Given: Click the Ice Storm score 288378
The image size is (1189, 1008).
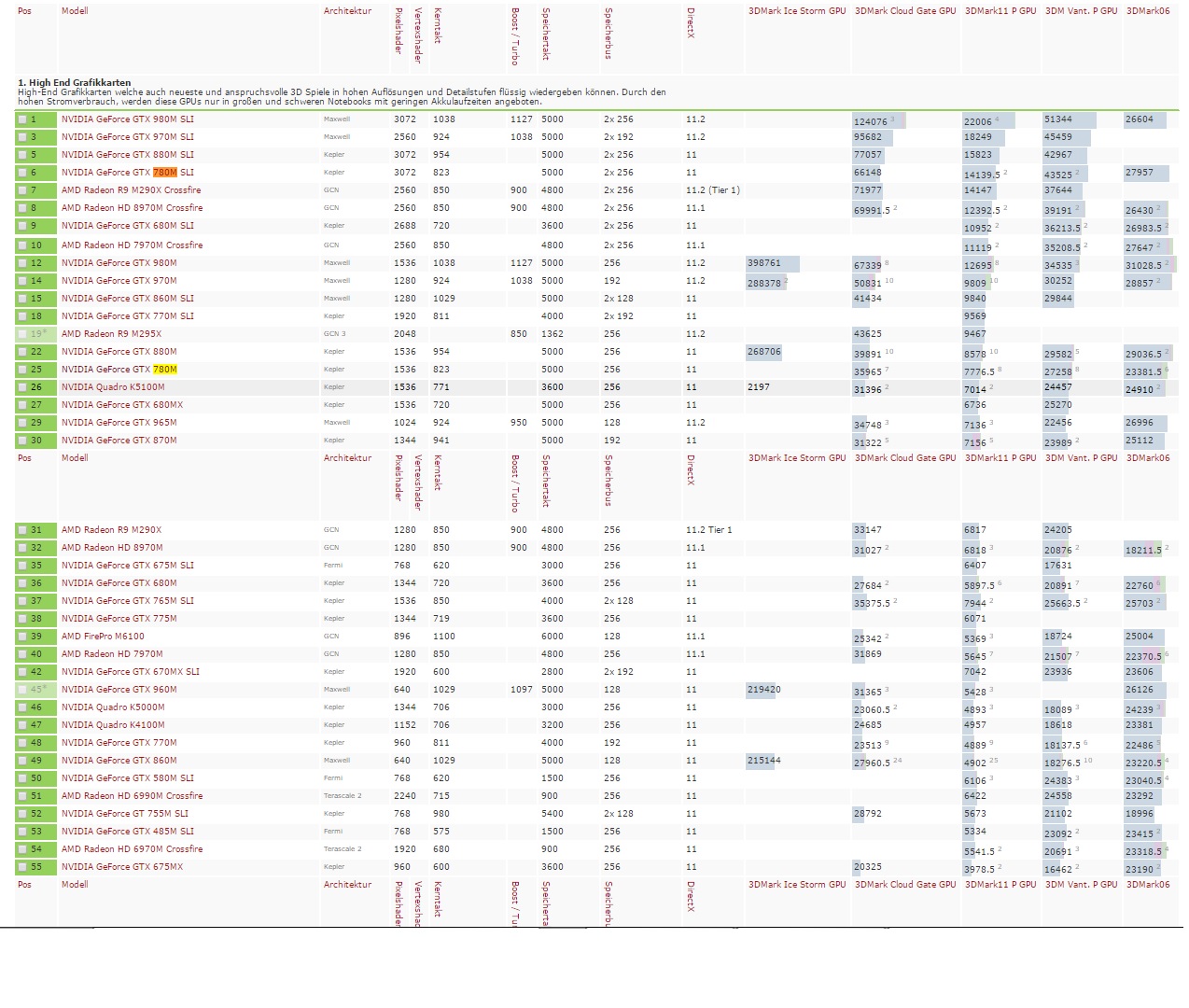Looking at the screenshot, I should point(764,283).
